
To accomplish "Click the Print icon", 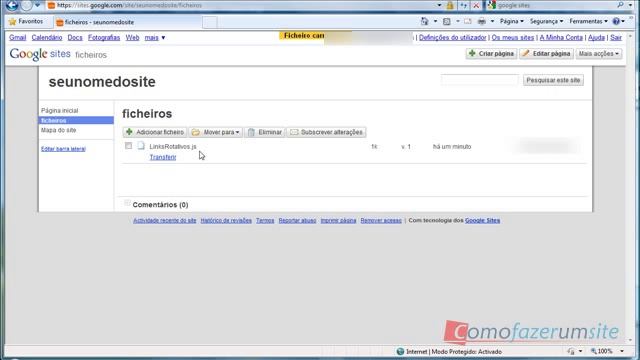I will coord(482,21).
